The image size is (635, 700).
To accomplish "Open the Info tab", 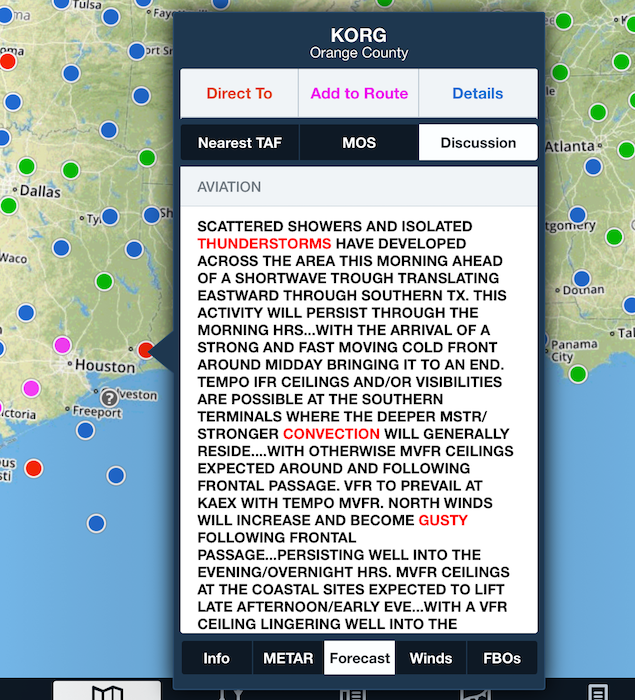I will 217,658.
